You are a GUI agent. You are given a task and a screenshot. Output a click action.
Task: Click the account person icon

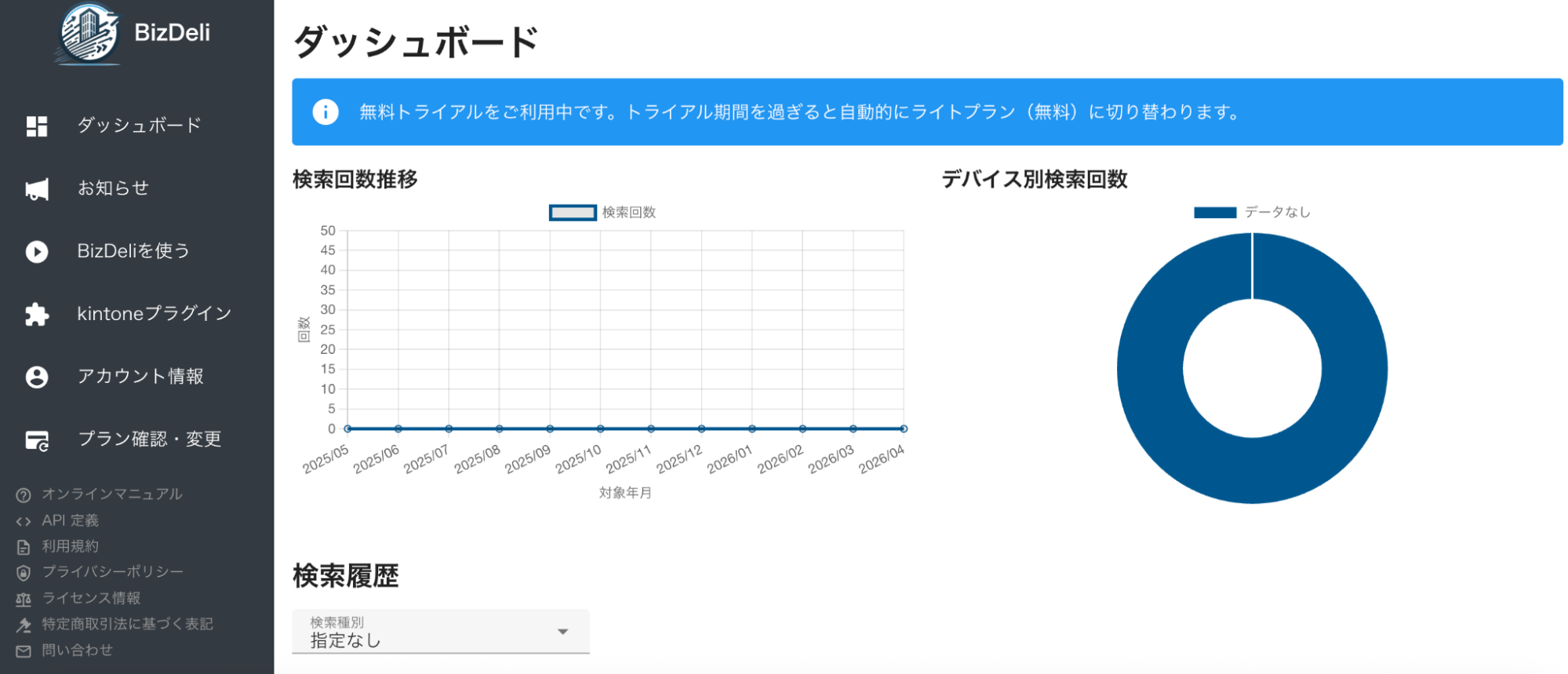37,377
